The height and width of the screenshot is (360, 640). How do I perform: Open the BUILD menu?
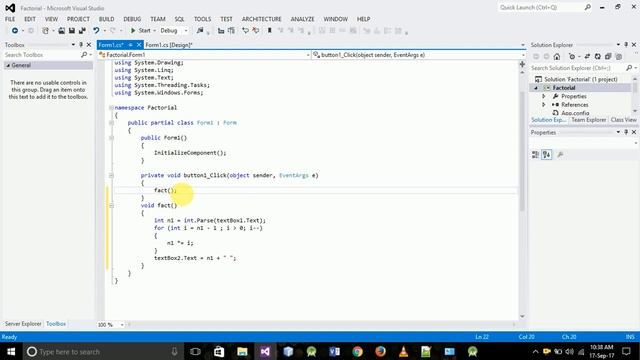point(107,19)
